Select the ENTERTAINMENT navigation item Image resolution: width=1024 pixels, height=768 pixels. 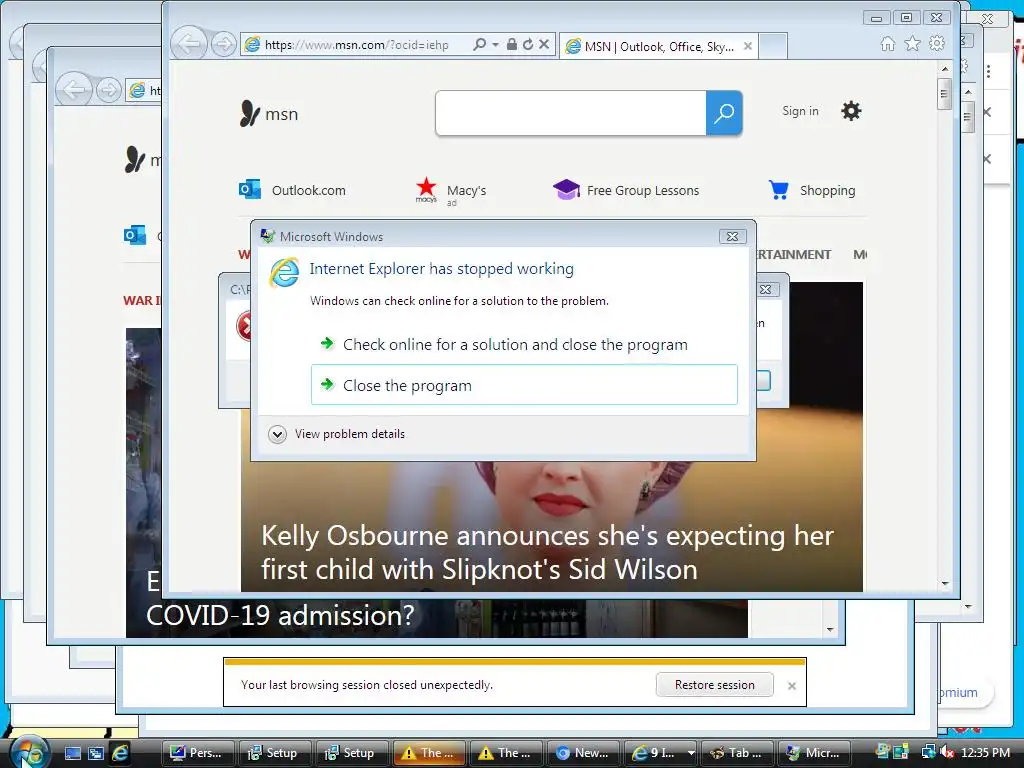[x=793, y=255]
